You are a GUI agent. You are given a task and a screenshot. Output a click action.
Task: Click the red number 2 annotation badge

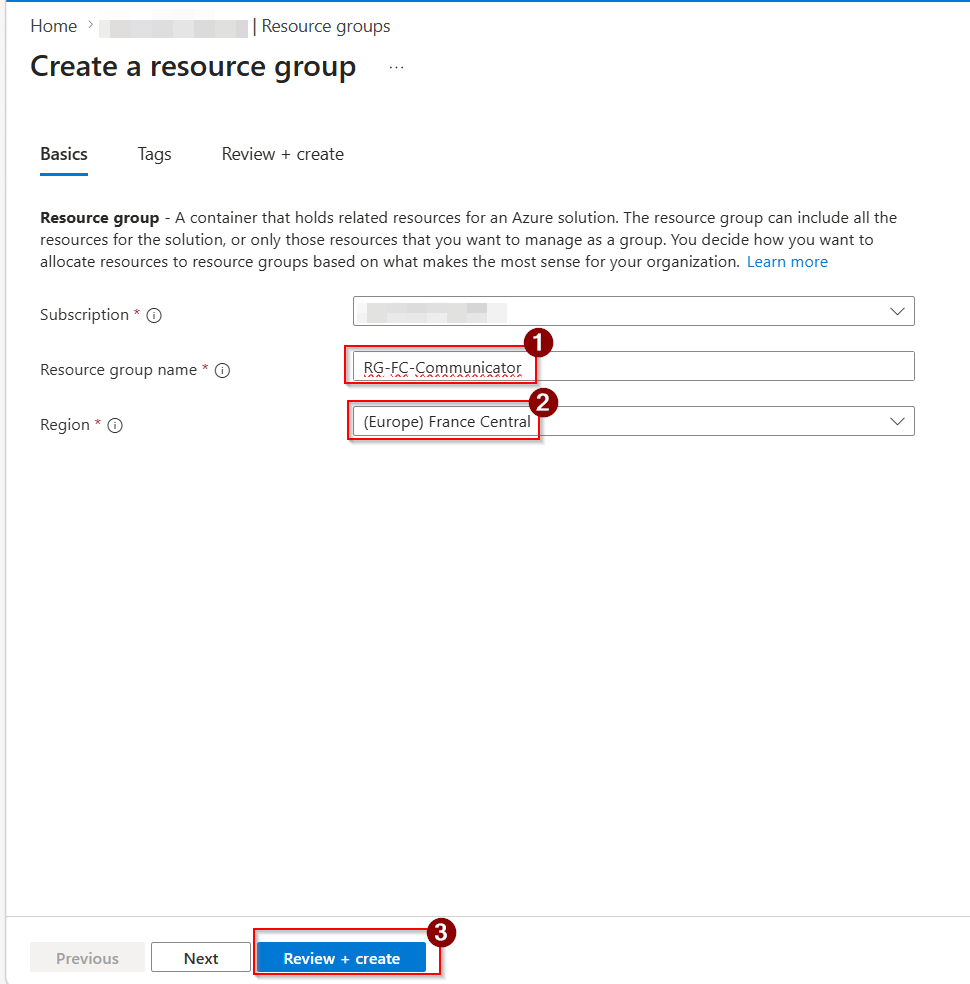542,402
